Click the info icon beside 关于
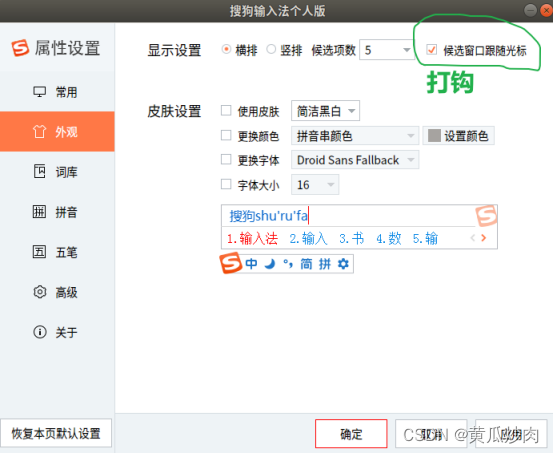 (x=40, y=332)
